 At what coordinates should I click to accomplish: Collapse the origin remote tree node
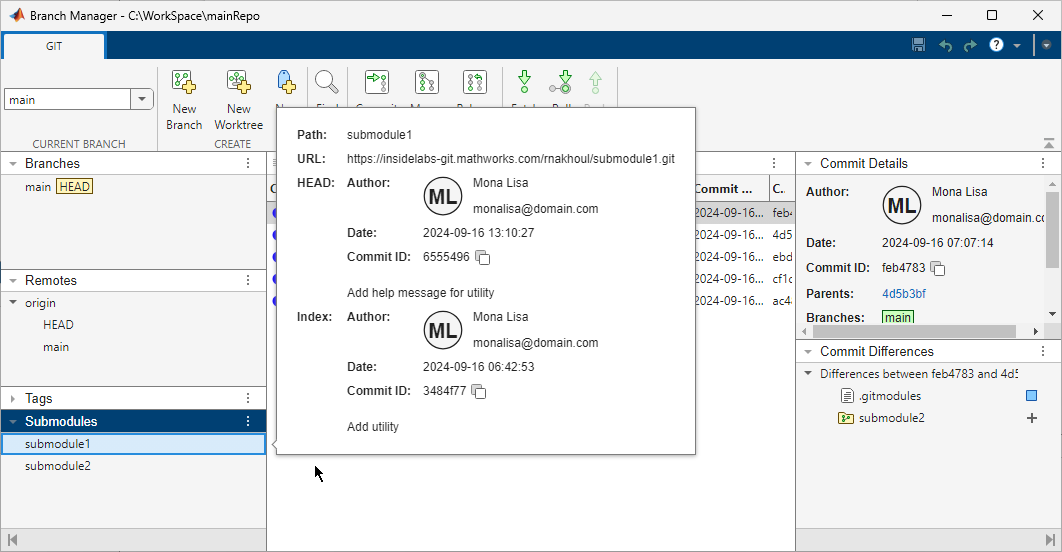coord(11,303)
